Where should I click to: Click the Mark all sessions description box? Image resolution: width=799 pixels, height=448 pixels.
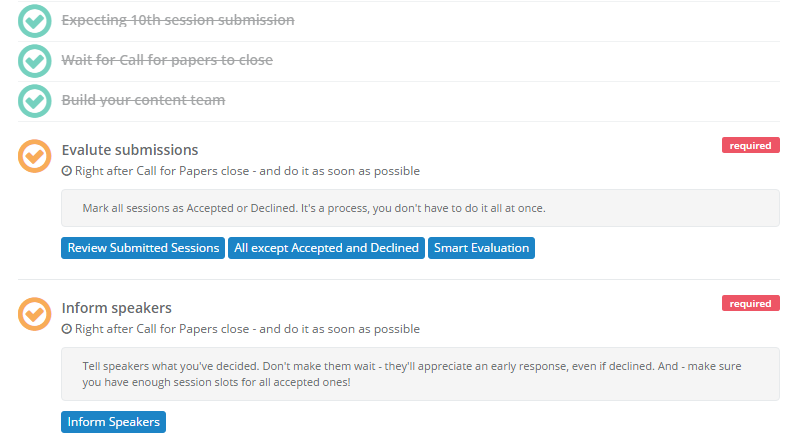[x=420, y=208]
